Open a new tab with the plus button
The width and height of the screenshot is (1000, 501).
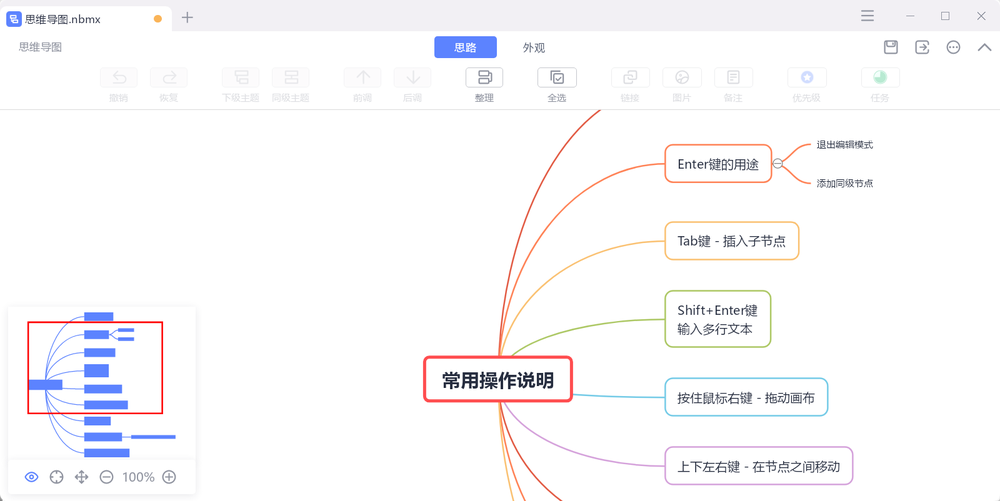click(x=187, y=17)
